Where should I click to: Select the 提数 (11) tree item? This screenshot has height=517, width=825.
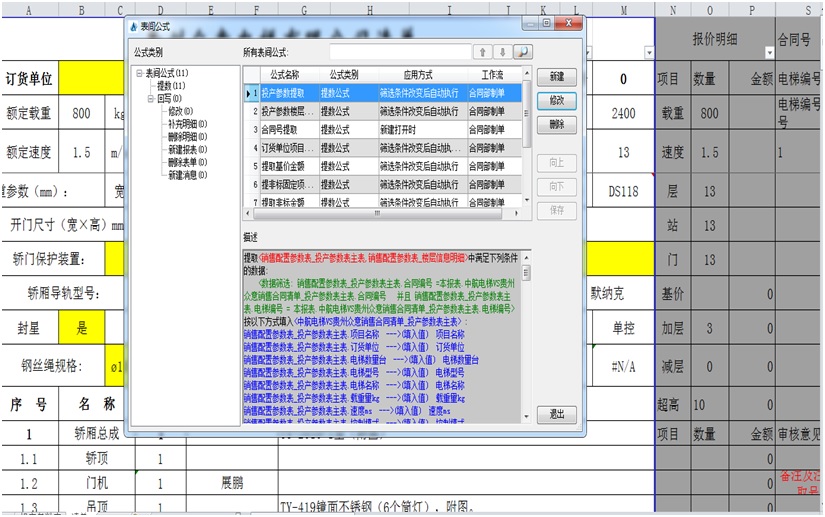[171, 86]
